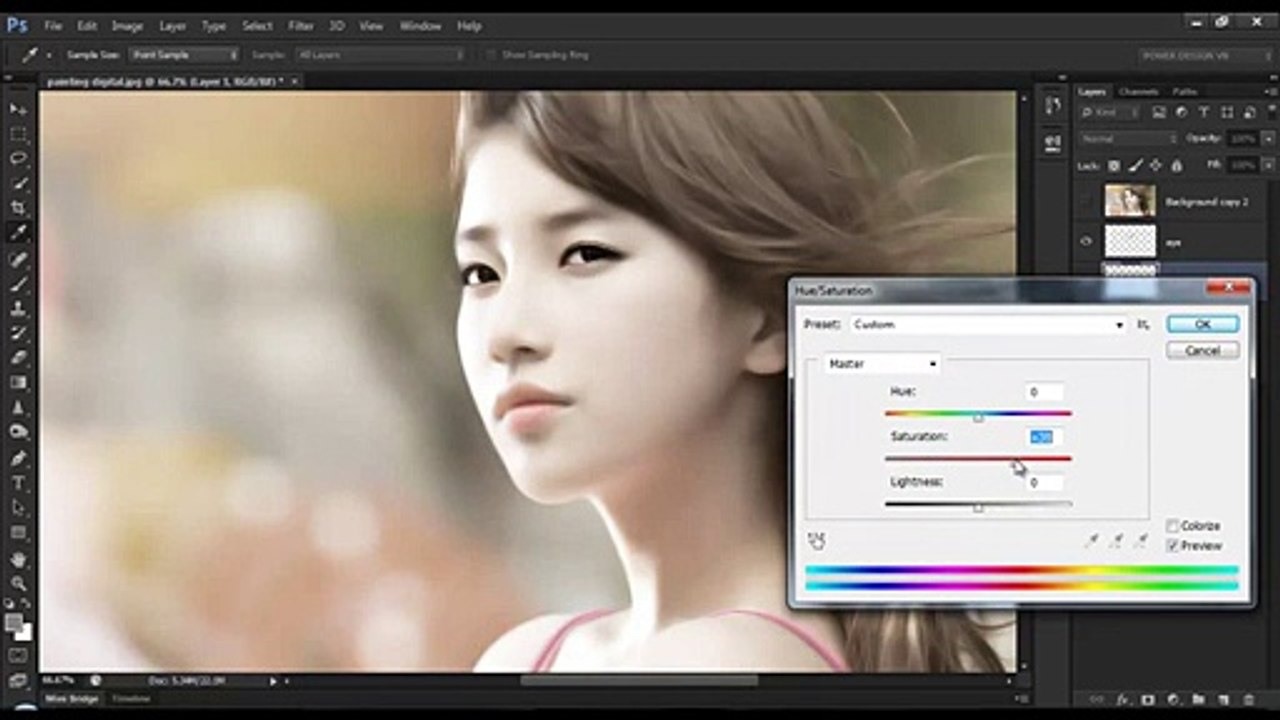
Task: Expand the Master channel dropdown
Action: (882, 364)
